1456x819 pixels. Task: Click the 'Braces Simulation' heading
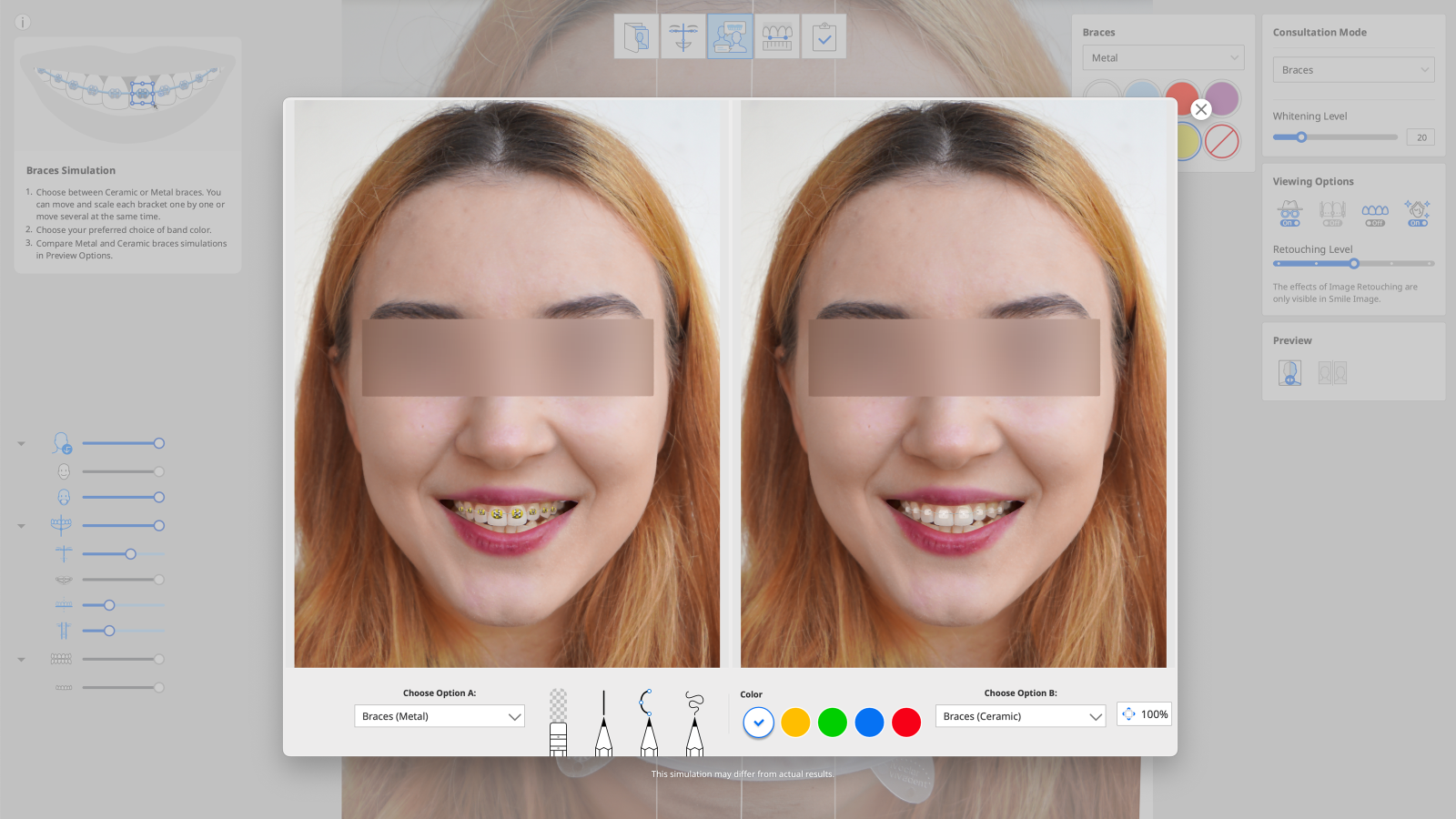tap(71, 170)
